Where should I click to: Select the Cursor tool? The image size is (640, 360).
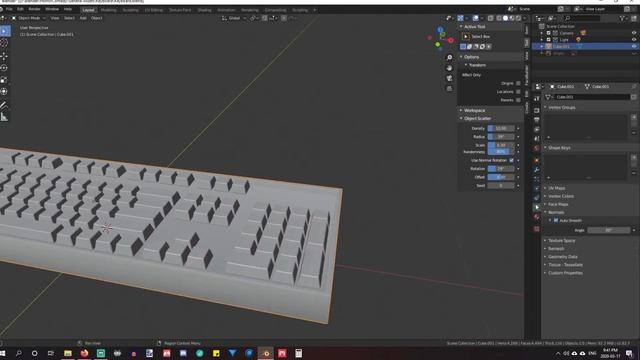point(4,43)
